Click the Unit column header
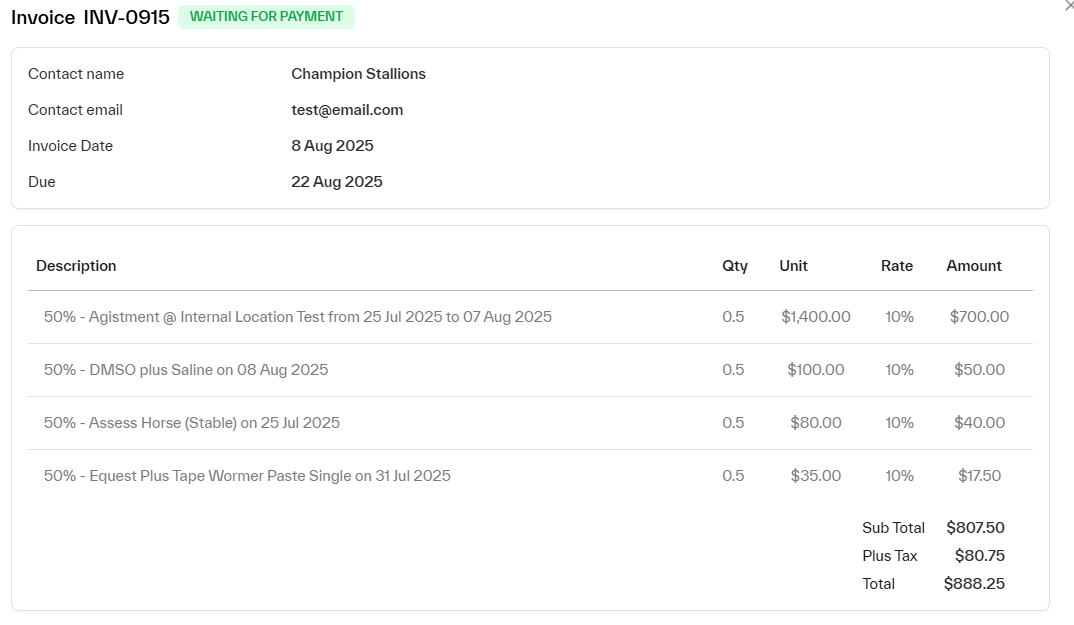This screenshot has height=625, width=1074. [793, 266]
